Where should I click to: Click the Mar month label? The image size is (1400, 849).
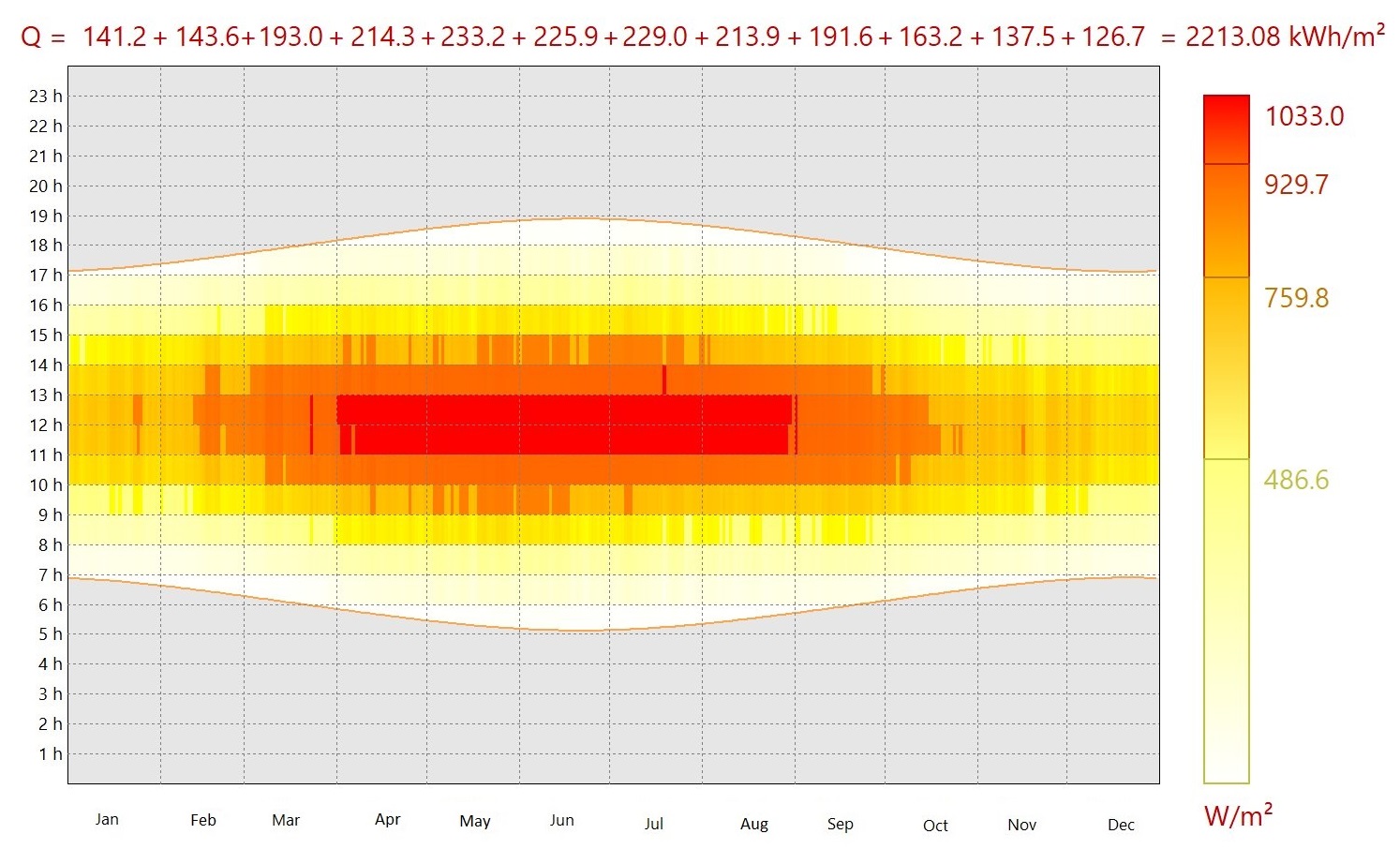286,820
